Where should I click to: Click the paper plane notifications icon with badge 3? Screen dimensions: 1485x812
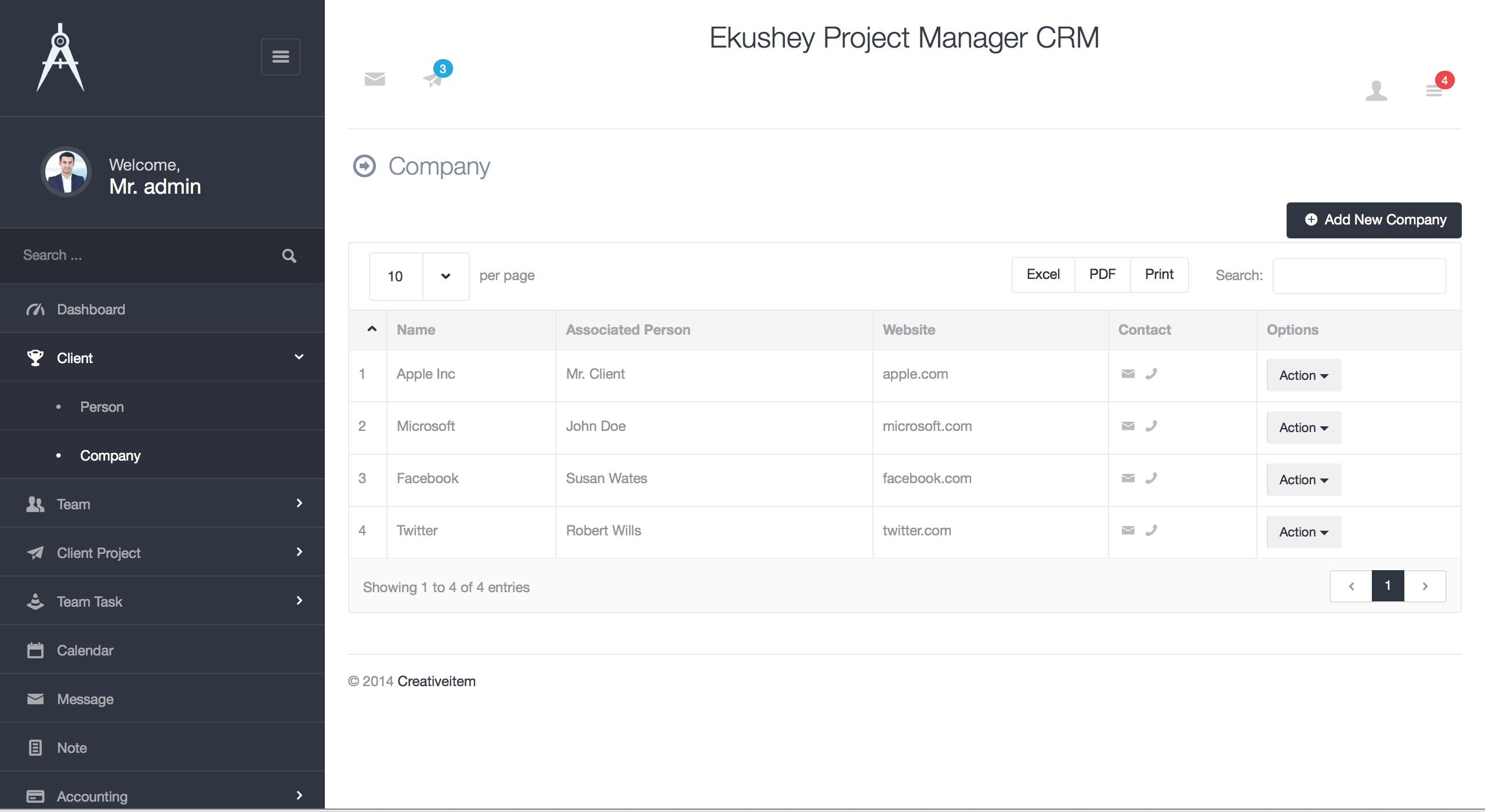[433, 79]
